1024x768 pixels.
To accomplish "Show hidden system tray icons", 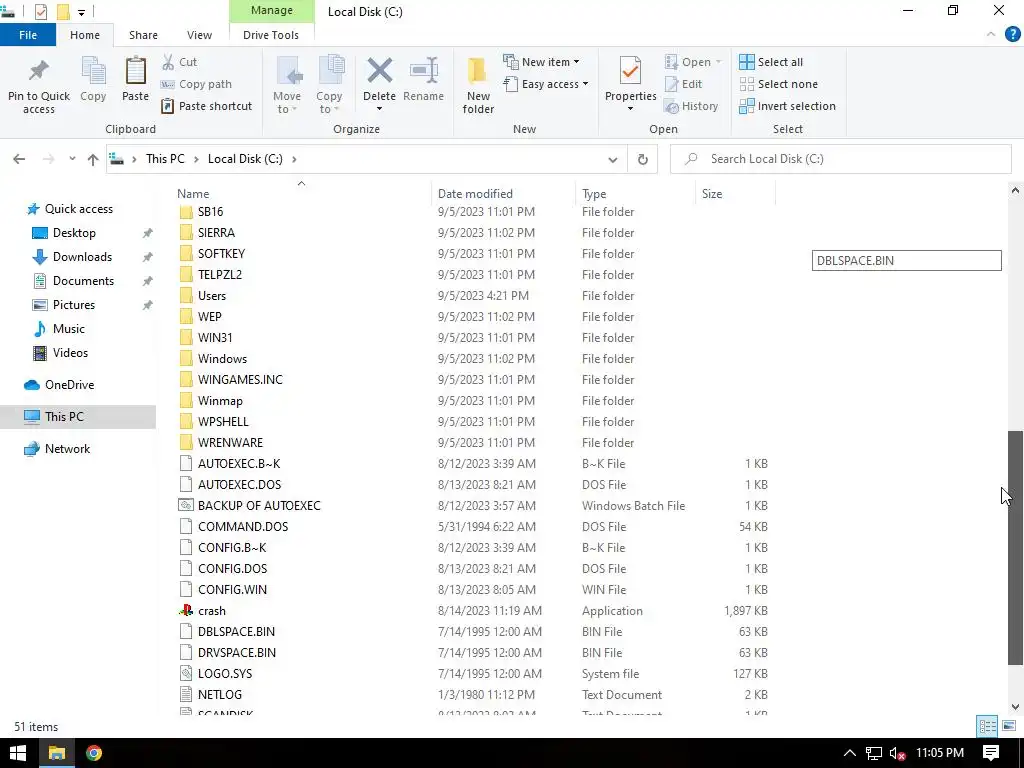I will point(849,754).
